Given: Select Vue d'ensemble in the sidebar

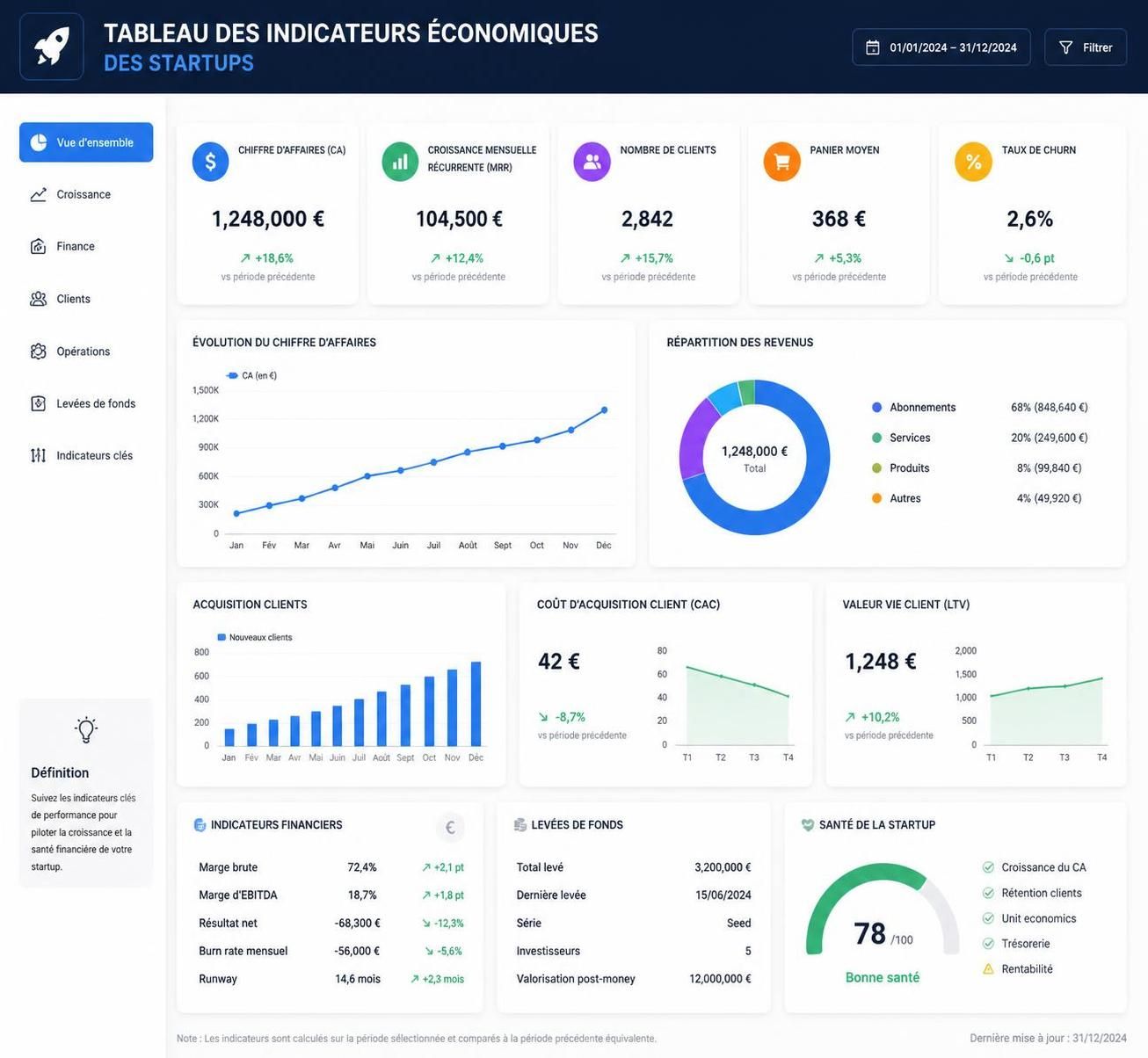Looking at the screenshot, I should (86, 142).
